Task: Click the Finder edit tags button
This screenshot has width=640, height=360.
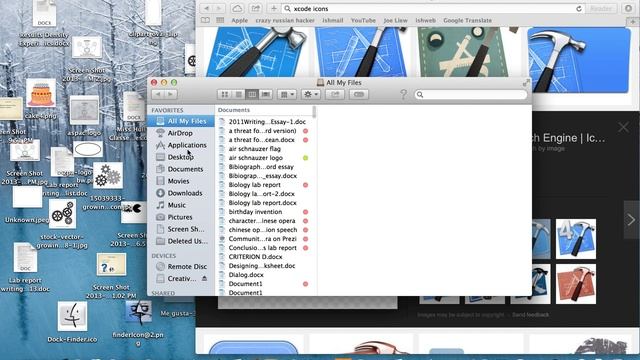Action: (x=359, y=95)
